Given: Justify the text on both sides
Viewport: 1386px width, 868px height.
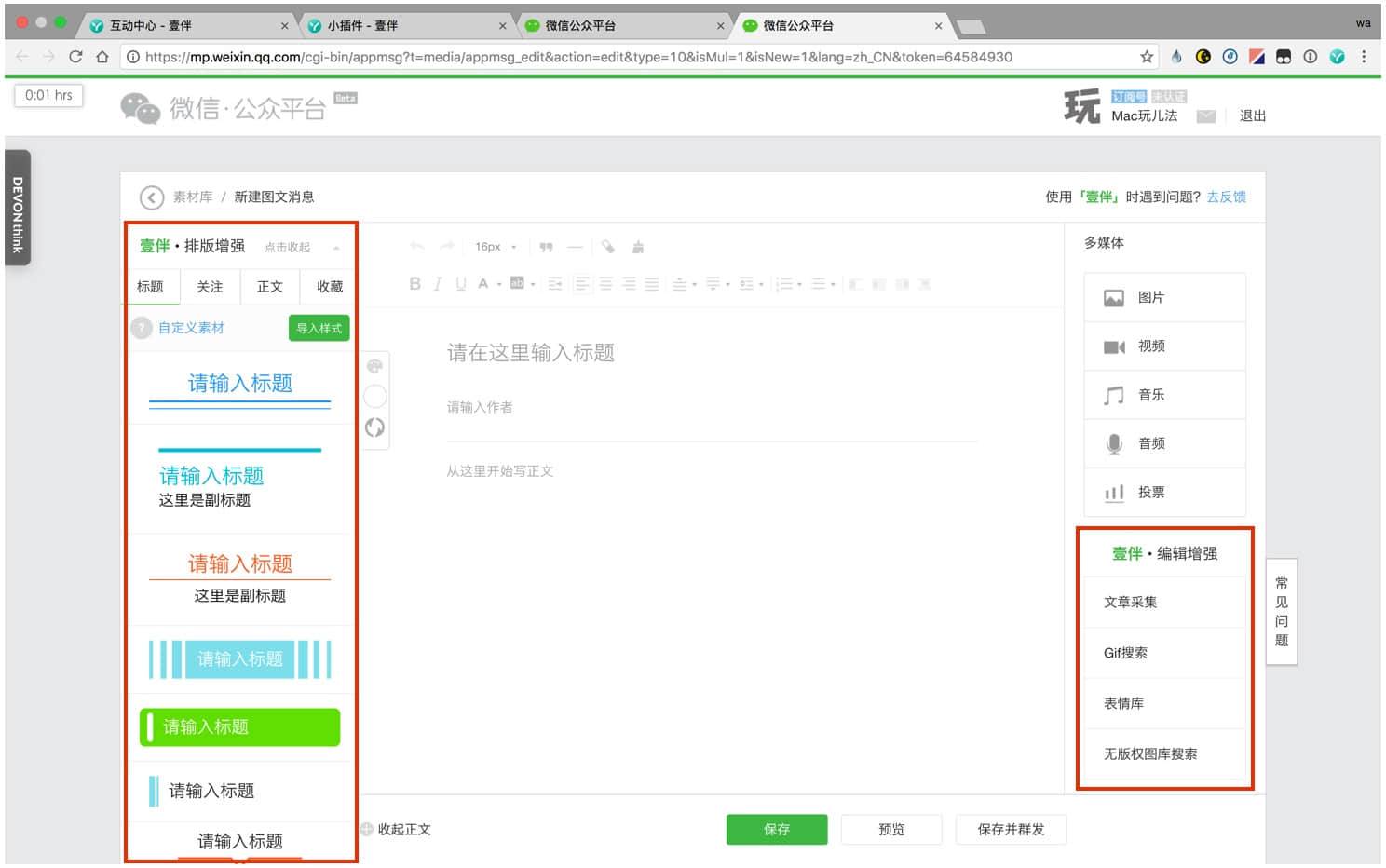Looking at the screenshot, I should [652, 284].
